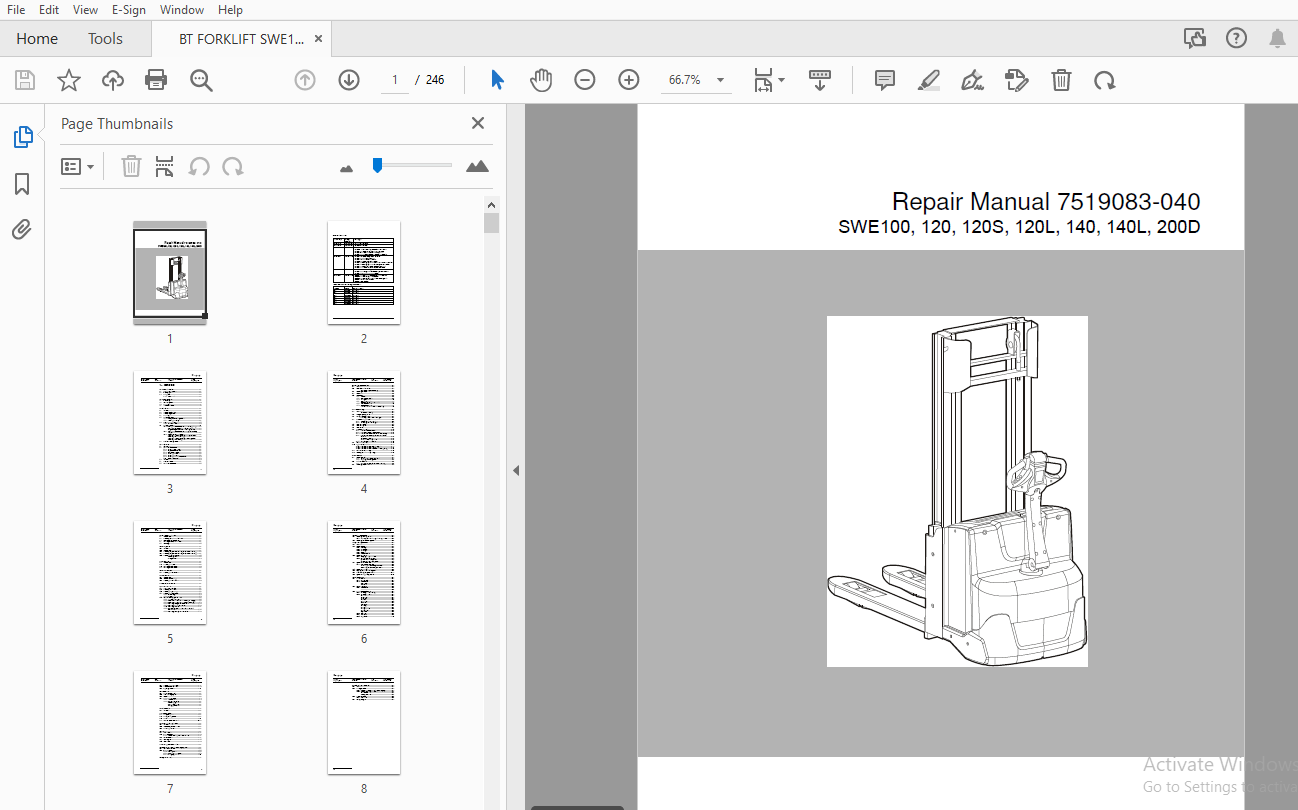Click the delete trash icon in toolbar

(x=1062, y=80)
